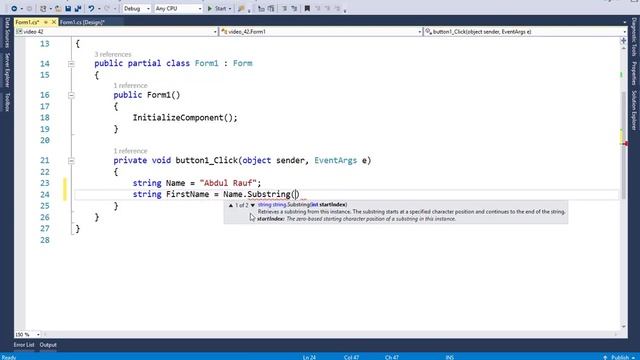
Task: Open the Debug configuration dropdown
Action: (x=137, y=8)
